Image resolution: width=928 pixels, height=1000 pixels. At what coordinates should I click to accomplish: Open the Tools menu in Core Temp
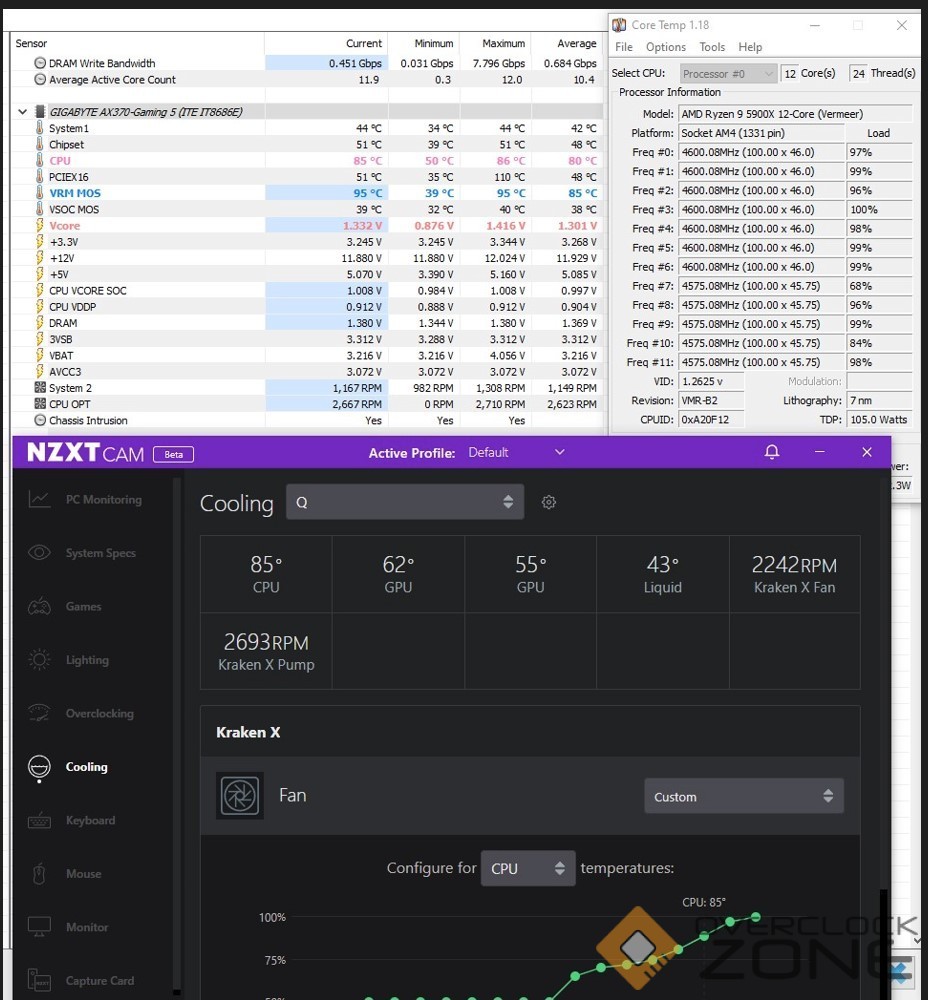point(712,47)
